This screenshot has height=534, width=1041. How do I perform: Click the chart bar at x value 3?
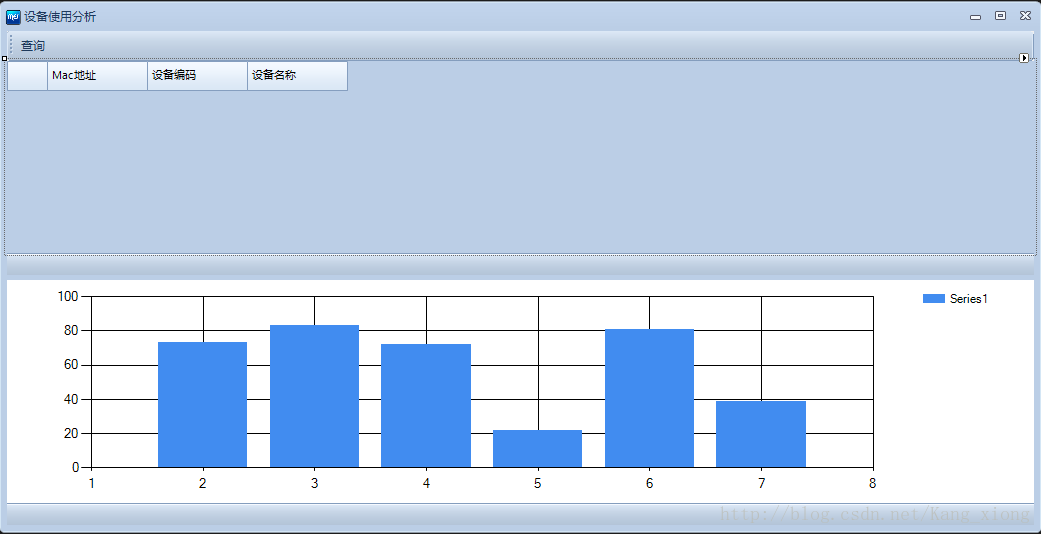point(314,396)
